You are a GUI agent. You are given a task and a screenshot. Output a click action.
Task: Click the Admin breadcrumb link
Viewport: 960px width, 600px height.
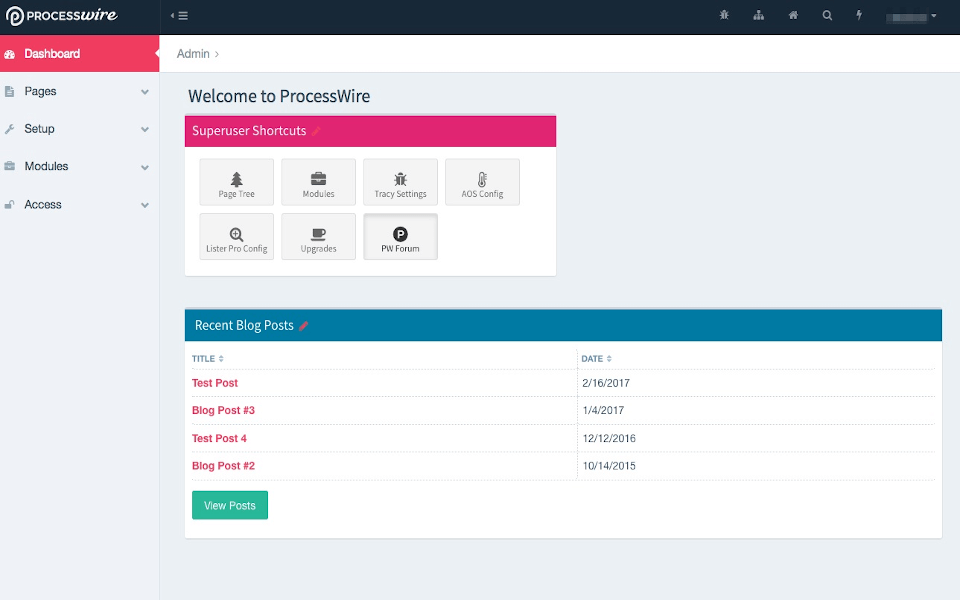(193, 54)
